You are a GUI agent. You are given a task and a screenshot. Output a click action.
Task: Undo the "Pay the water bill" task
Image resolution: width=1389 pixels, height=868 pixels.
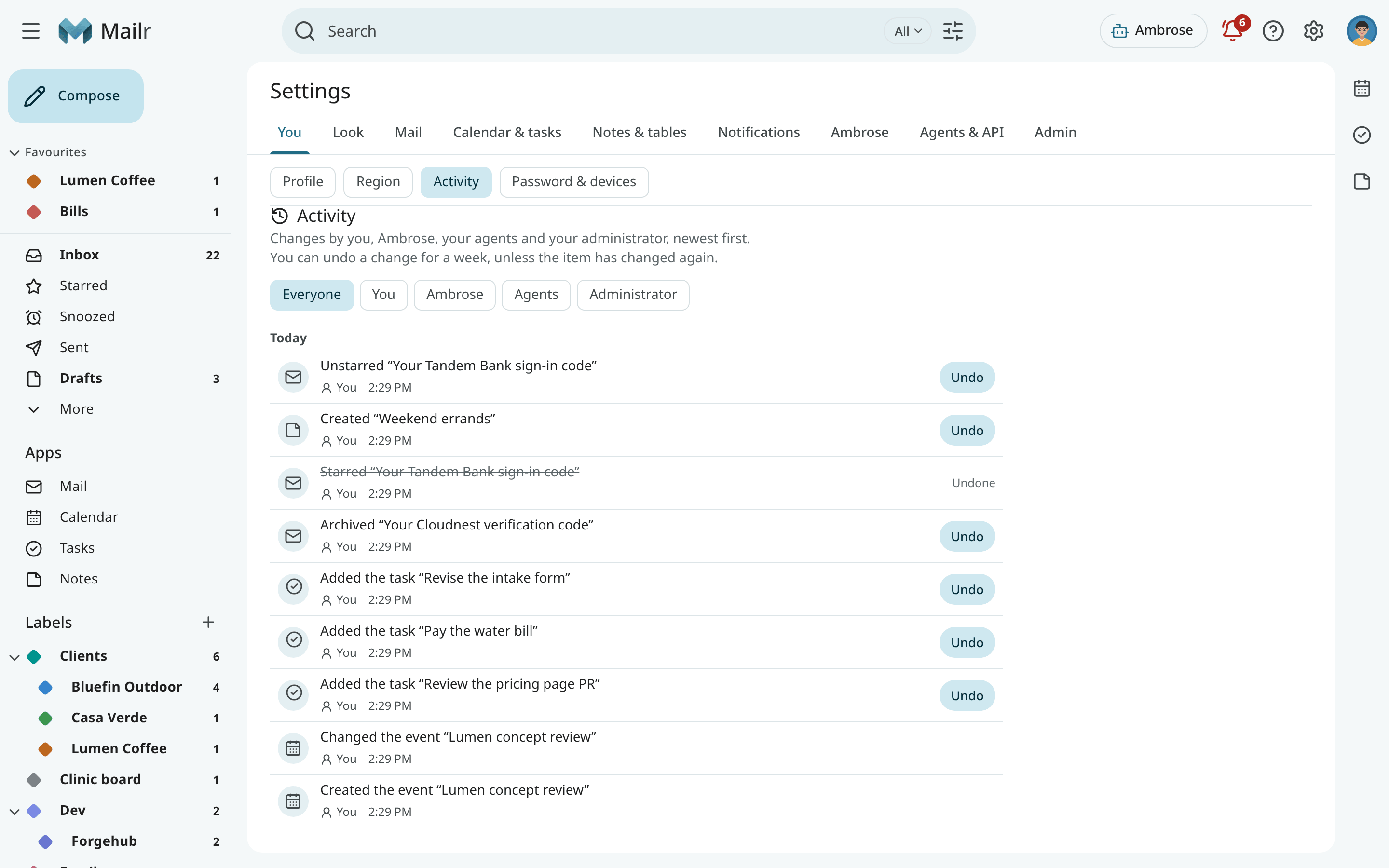coord(967,643)
